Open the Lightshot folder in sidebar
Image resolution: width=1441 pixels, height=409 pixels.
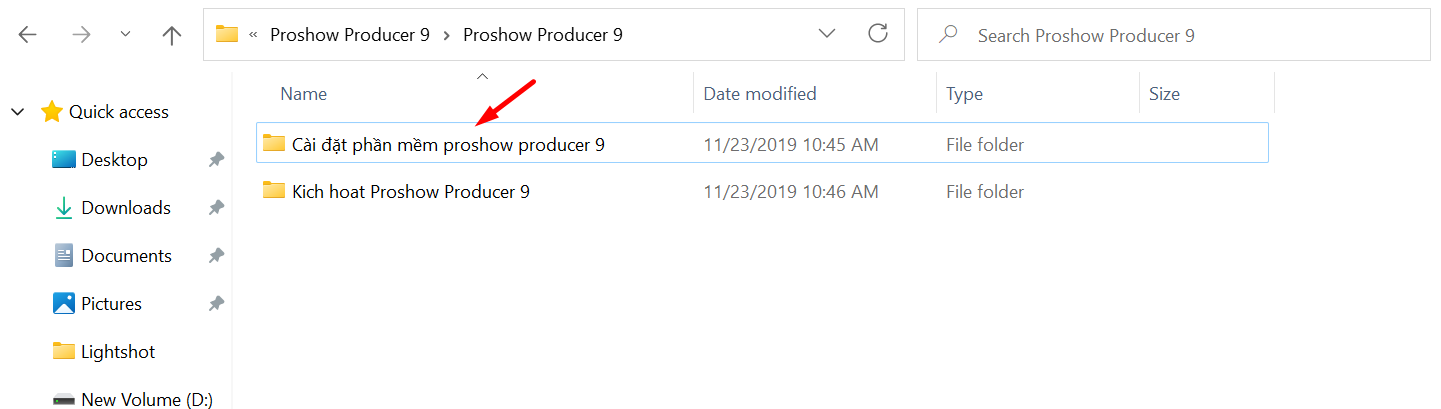point(118,352)
